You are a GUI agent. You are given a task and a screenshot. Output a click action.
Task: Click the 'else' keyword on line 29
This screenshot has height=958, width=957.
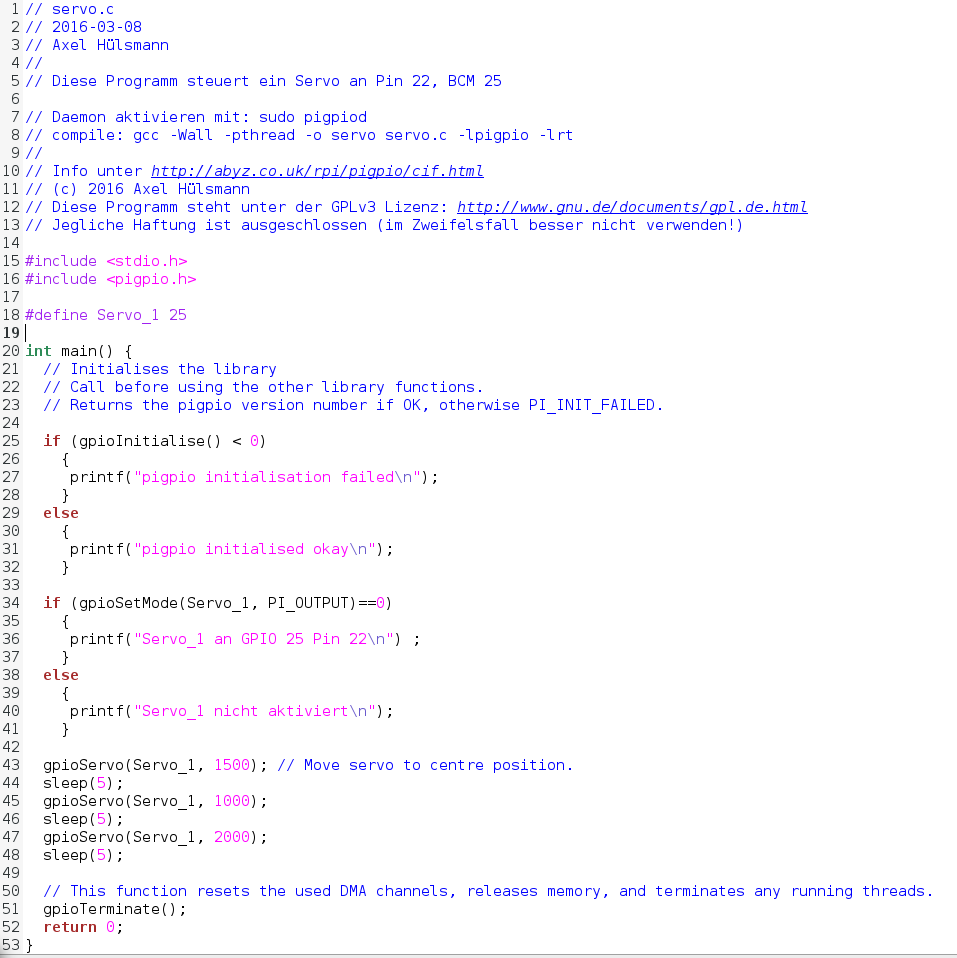[x=61, y=513]
